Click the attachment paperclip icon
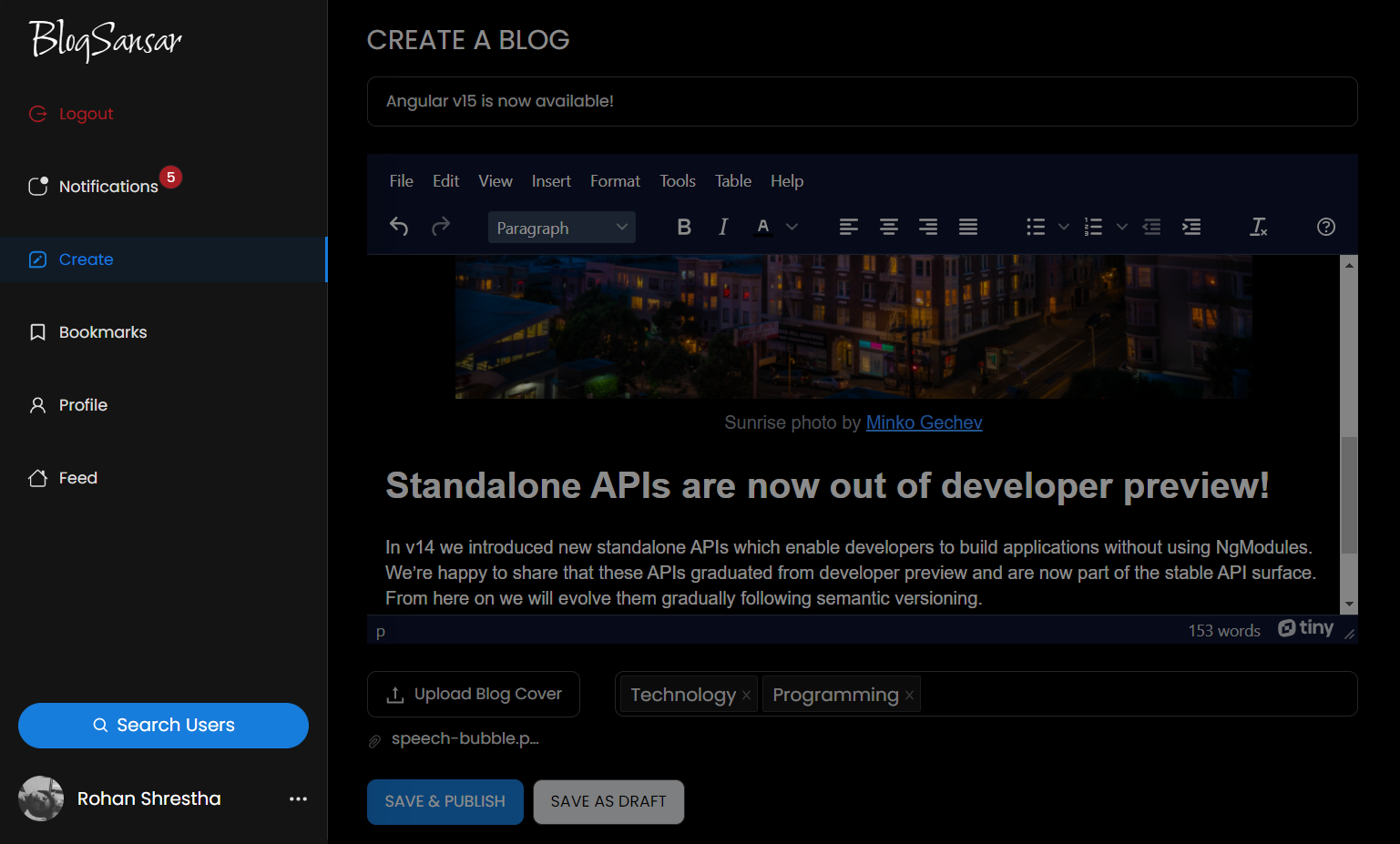 [374, 741]
